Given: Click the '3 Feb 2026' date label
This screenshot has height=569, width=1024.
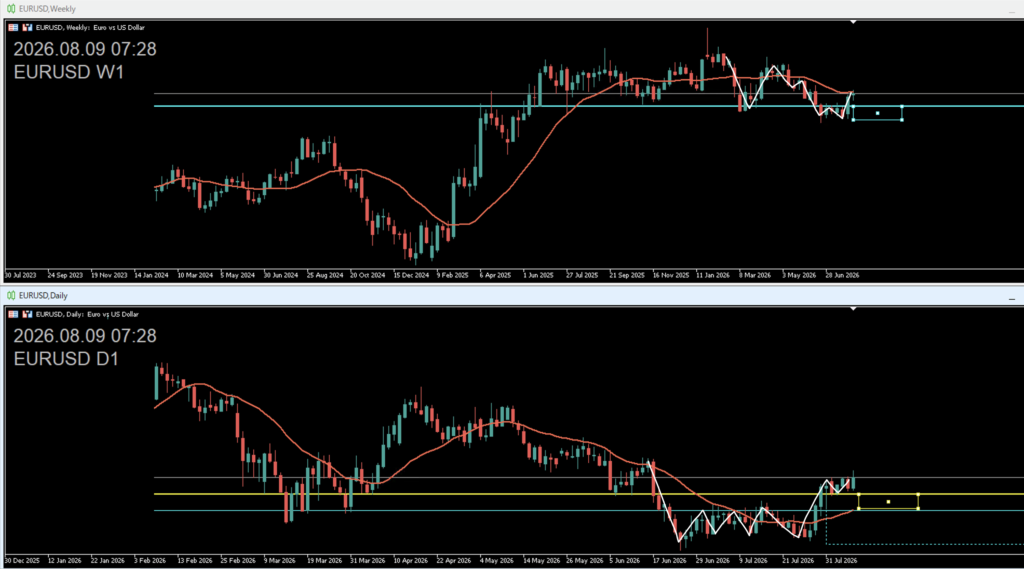Looking at the screenshot, I should (x=150, y=561).
